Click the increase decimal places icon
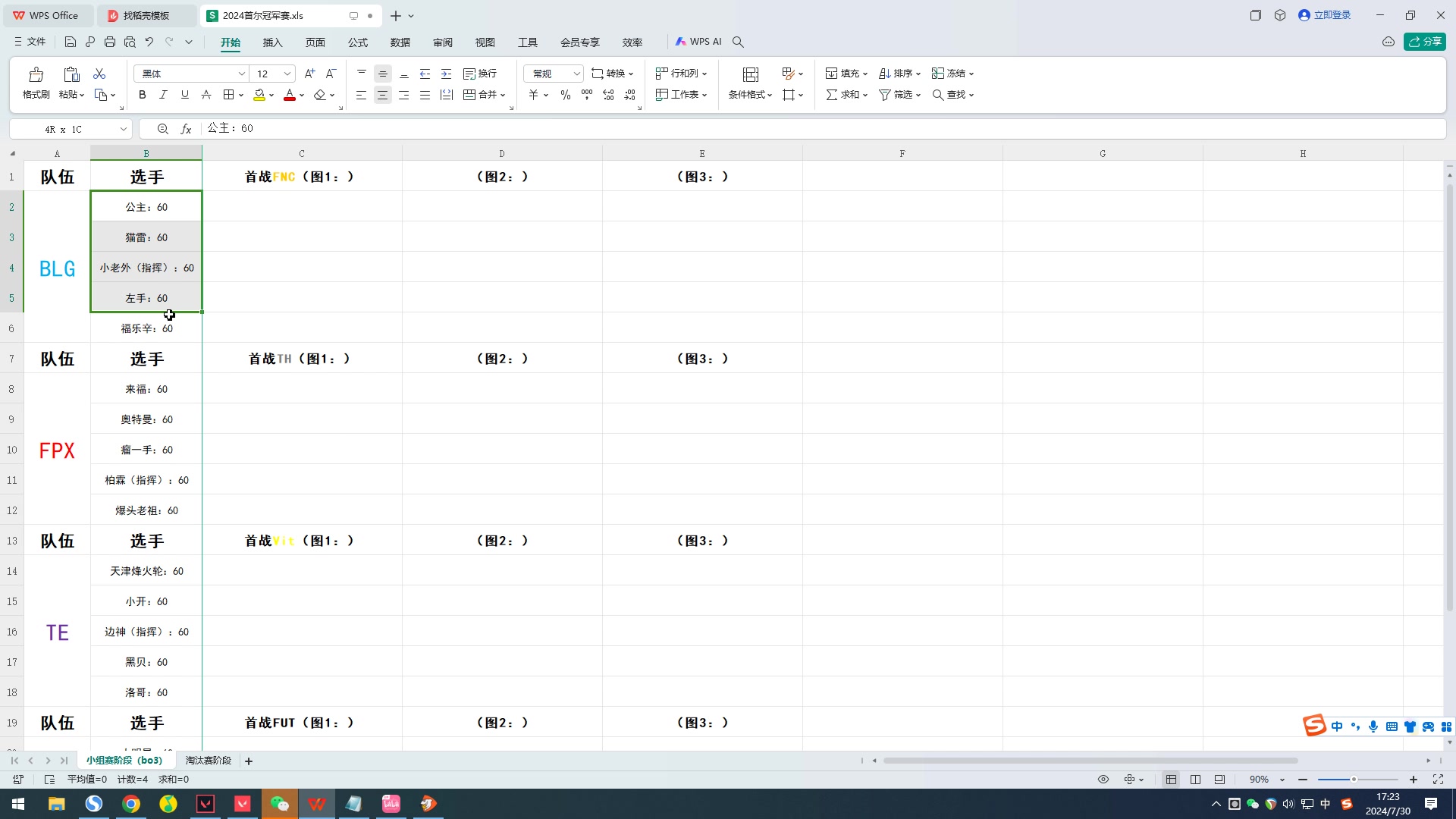 point(608,95)
